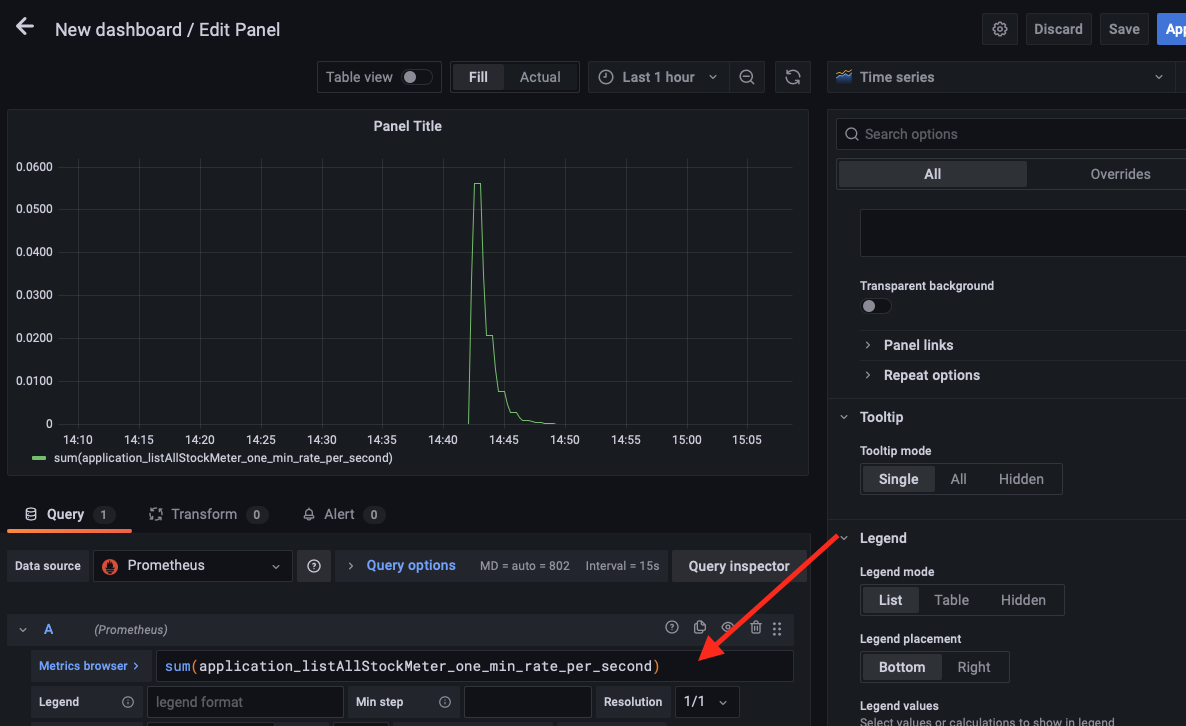Open data source help icon

pyautogui.click(x=314, y=566)
